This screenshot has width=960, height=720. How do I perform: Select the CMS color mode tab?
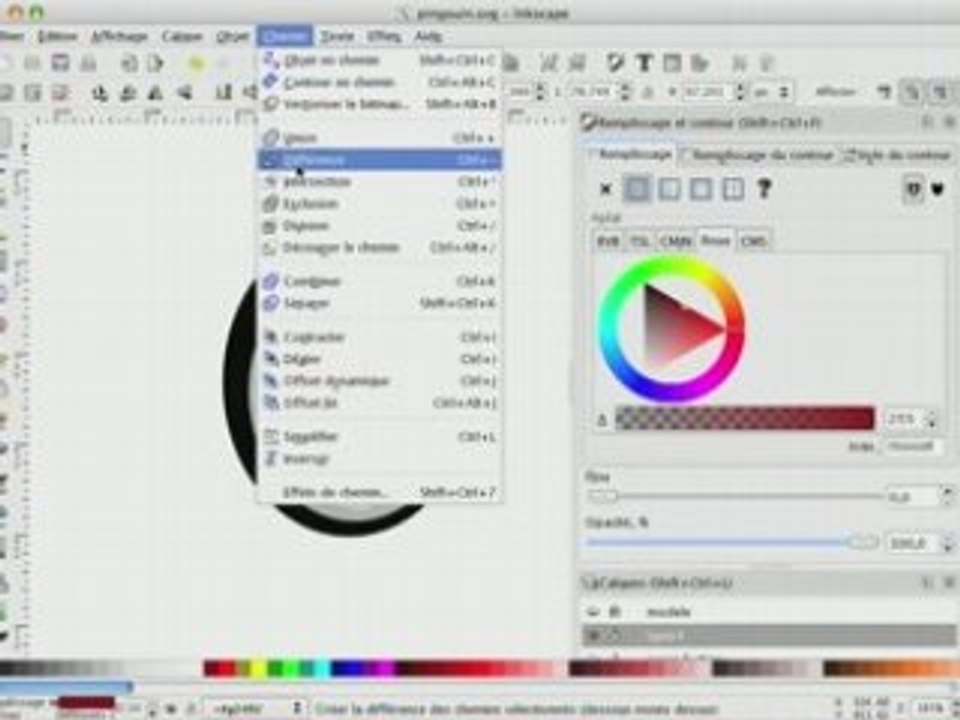click(753, 241)
